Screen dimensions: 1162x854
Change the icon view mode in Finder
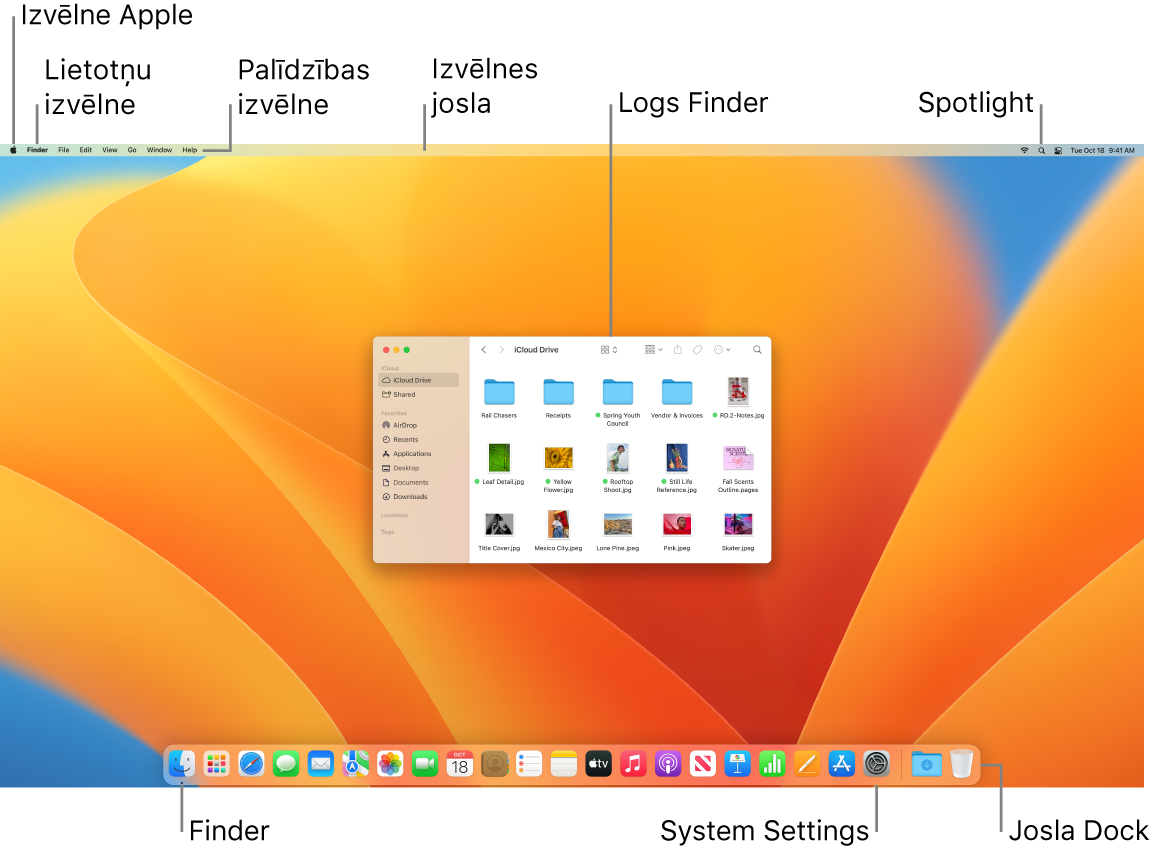tap(608, 350)
